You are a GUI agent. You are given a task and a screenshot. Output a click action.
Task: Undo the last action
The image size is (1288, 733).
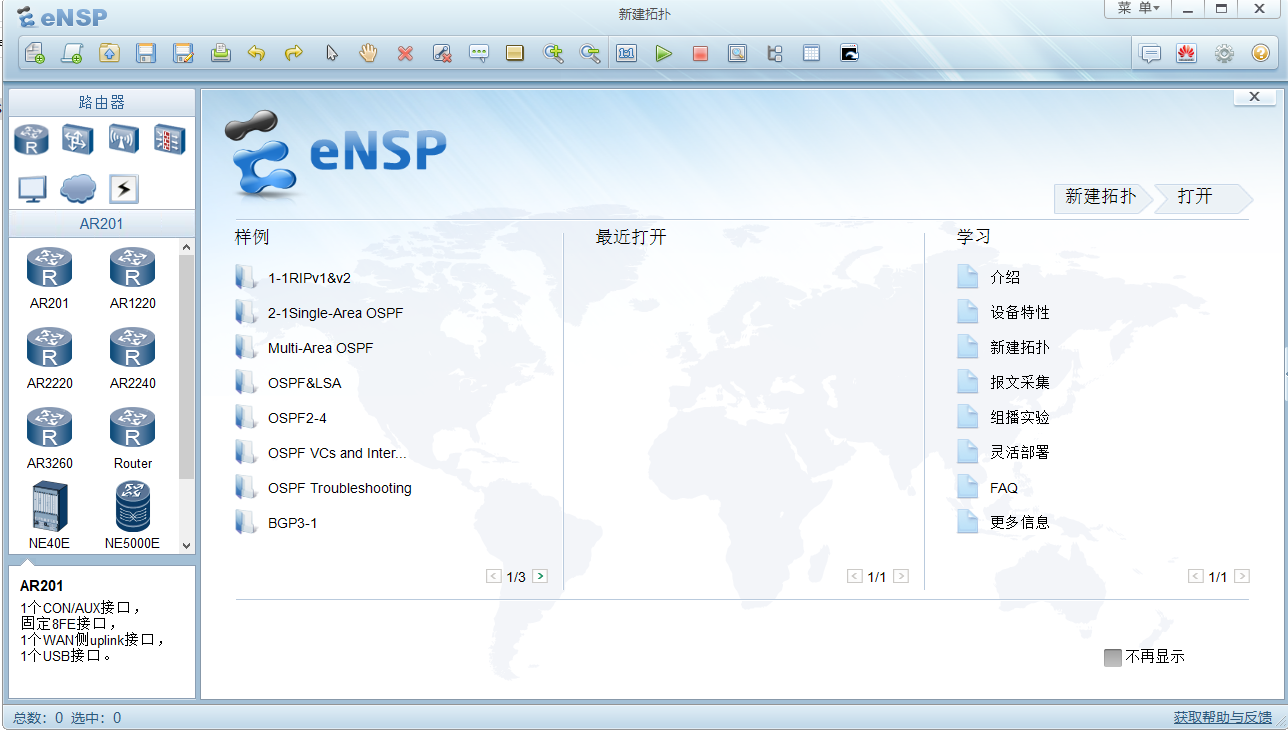[256, 53]
